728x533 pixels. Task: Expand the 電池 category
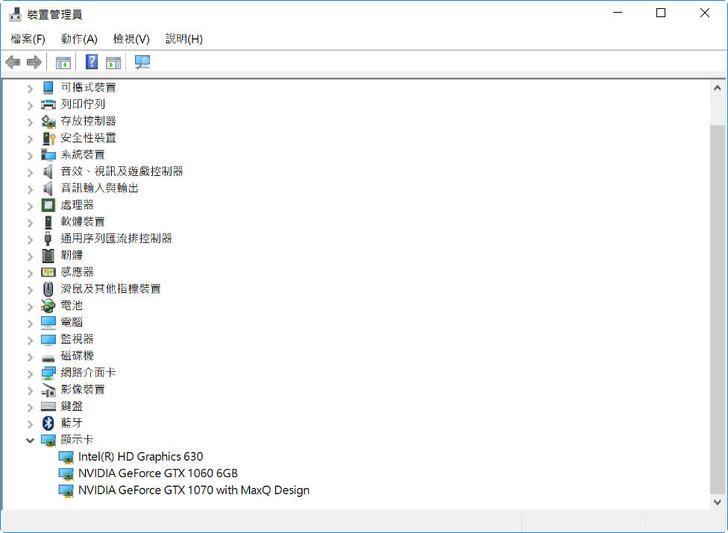point(30,306)
